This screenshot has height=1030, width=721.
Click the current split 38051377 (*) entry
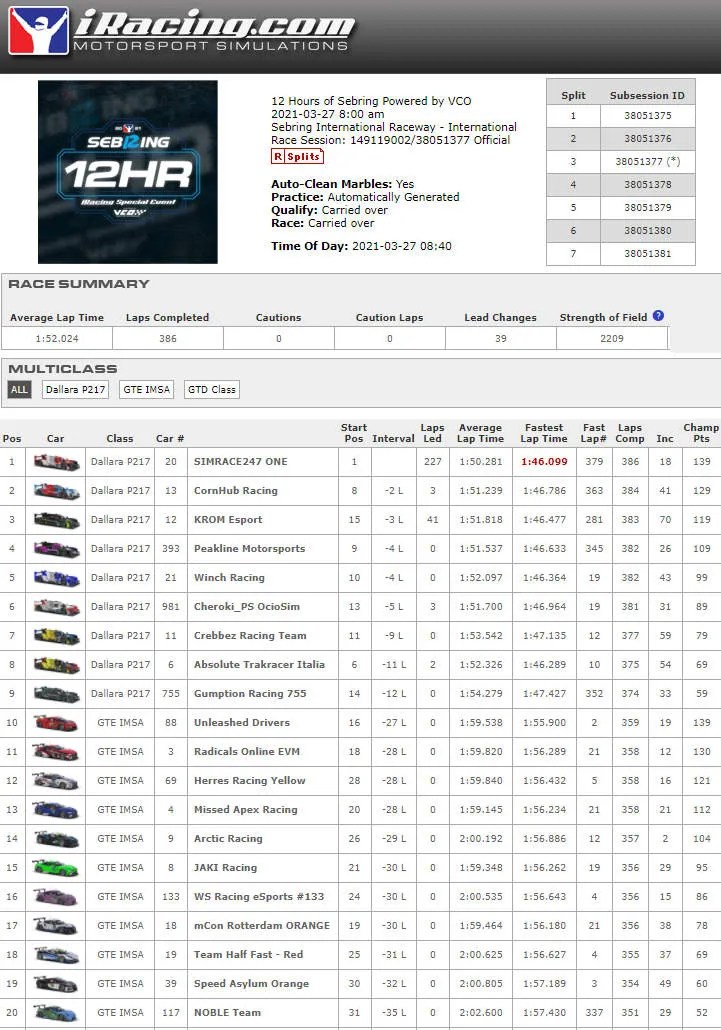point(647,162)
